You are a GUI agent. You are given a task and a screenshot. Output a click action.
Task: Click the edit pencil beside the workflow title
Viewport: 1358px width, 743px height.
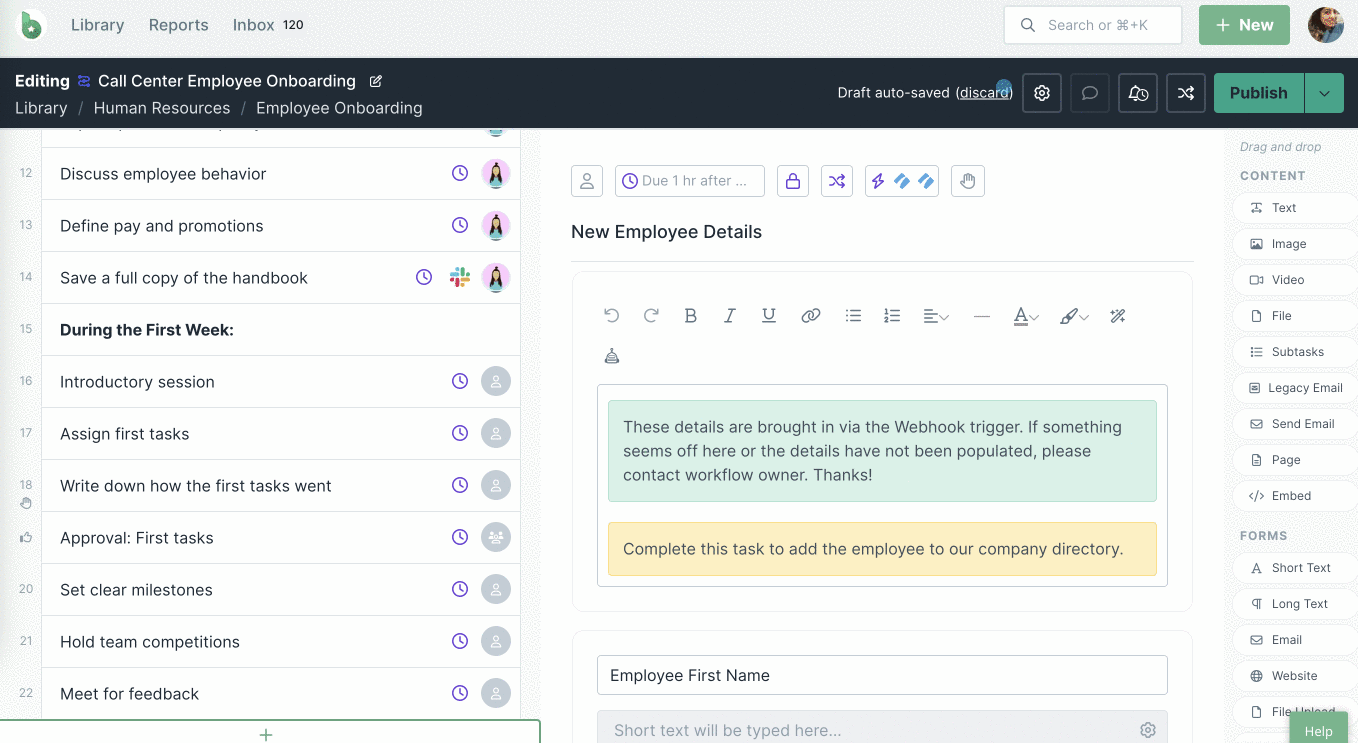[x=376, y=81]
